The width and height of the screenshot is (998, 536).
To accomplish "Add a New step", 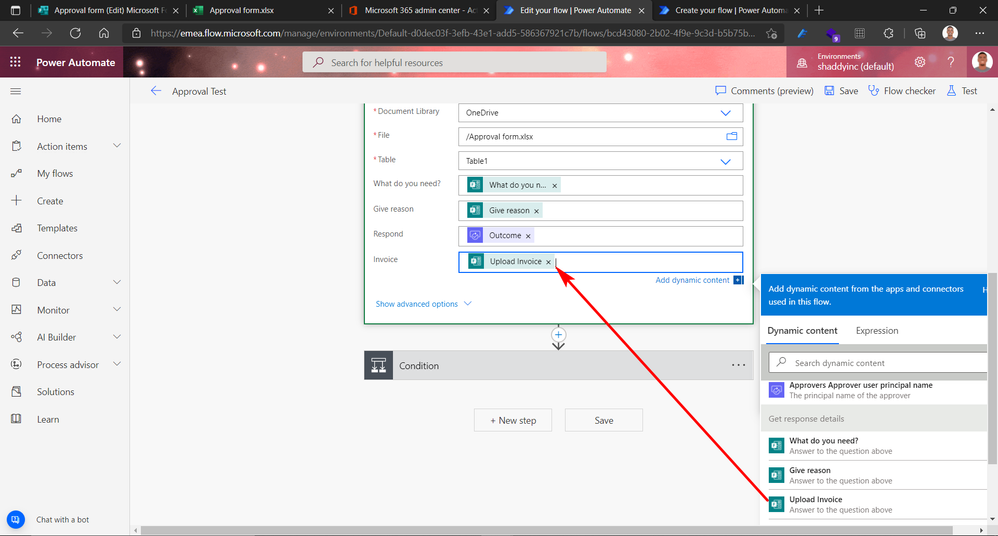I will (x=512, y=420).
